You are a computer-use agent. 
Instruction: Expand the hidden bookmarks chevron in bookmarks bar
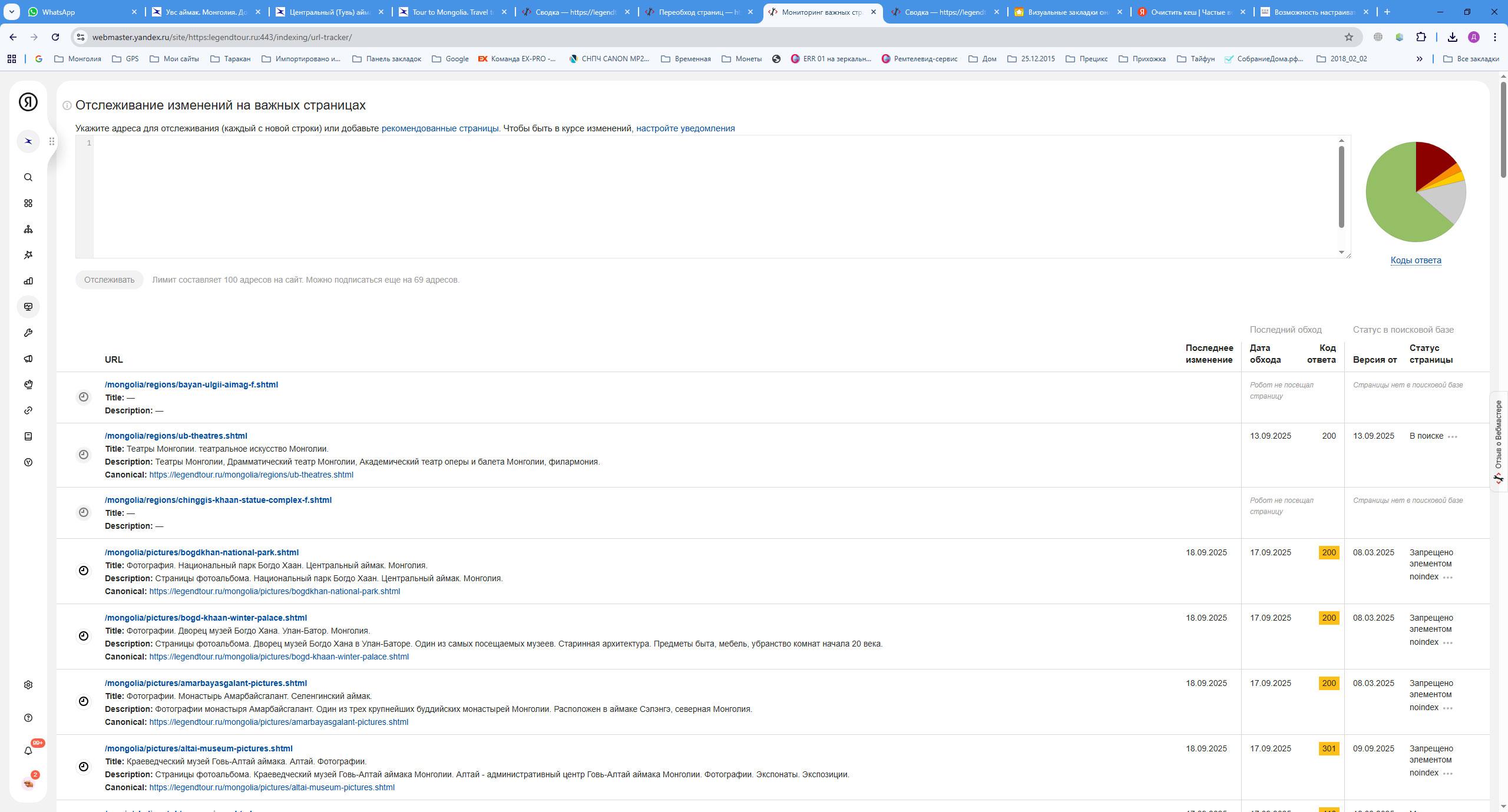coord(1419,59)
